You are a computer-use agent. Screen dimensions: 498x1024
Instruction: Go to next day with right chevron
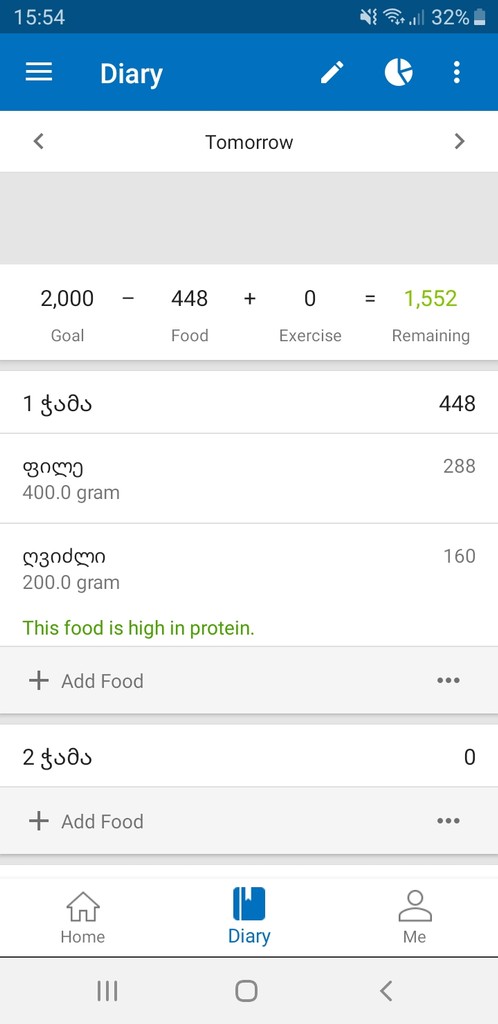pyautogui.click(x=459, y=141)
